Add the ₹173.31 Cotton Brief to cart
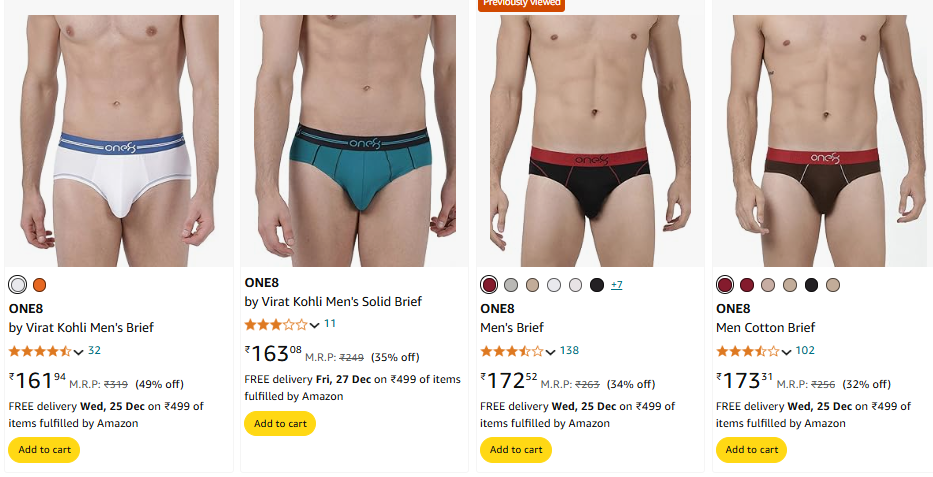The height and width of the screenshot is (477, 933). [752, 450]
